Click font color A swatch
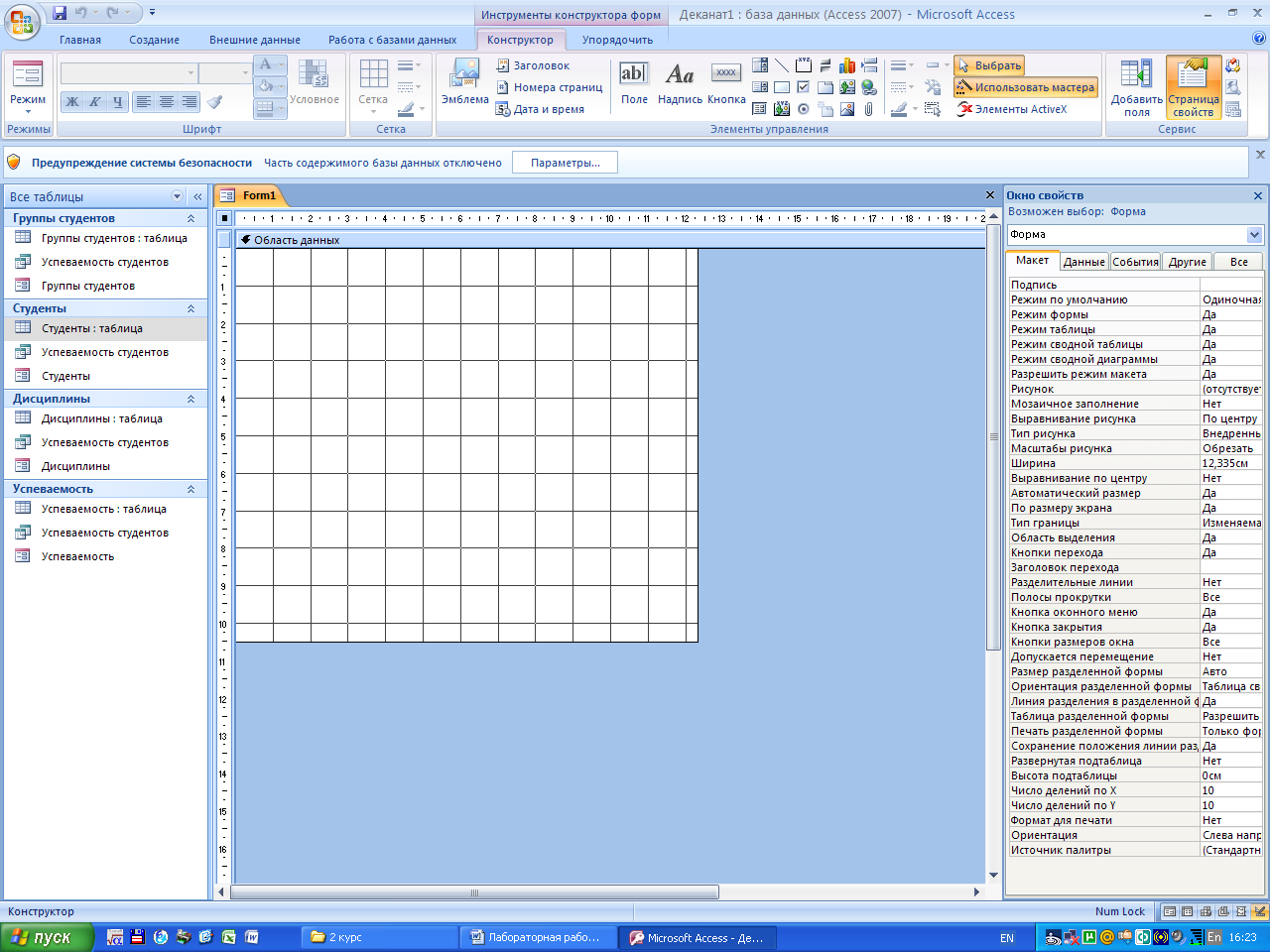 pyautogui.click(x=265, y=64)
